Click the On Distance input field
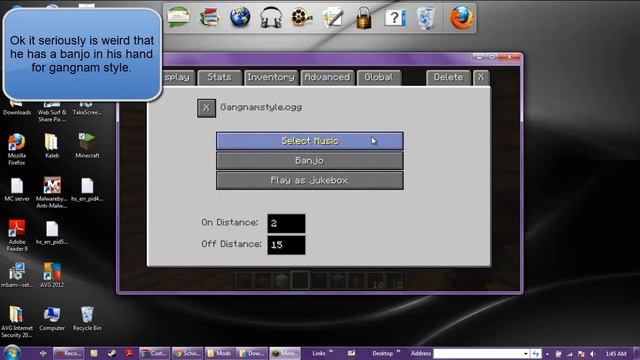 [286, 223]
